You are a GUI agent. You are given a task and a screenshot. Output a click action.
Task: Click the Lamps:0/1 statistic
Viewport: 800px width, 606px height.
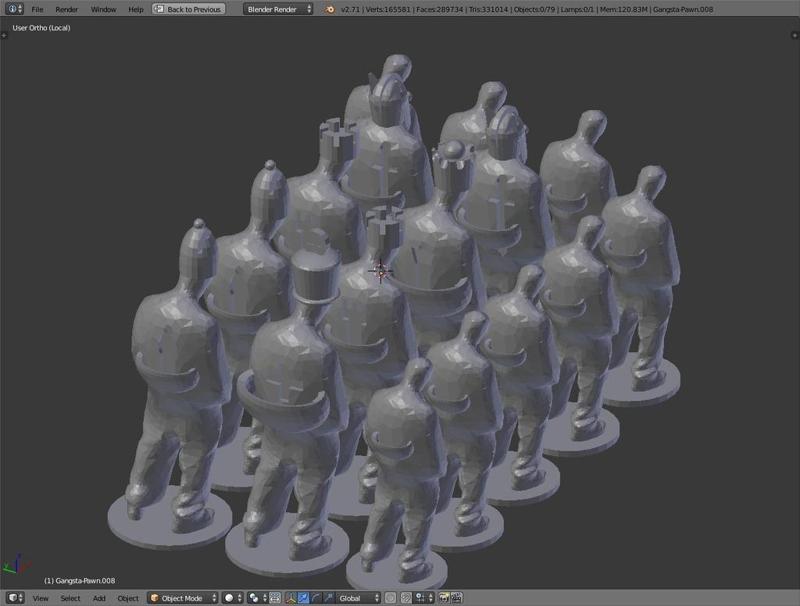tap(577, 9)
